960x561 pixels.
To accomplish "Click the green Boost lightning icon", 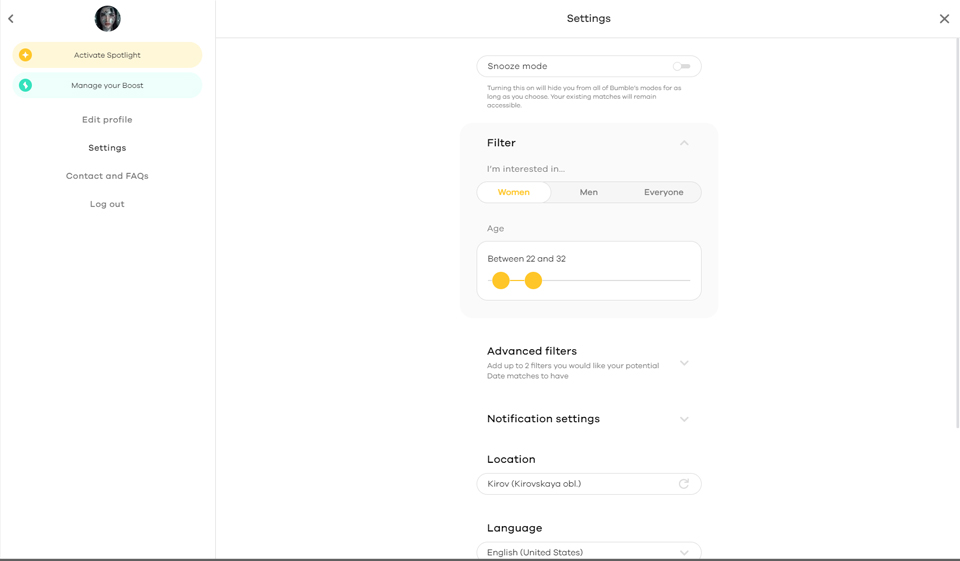I will (x=26, y=85).
